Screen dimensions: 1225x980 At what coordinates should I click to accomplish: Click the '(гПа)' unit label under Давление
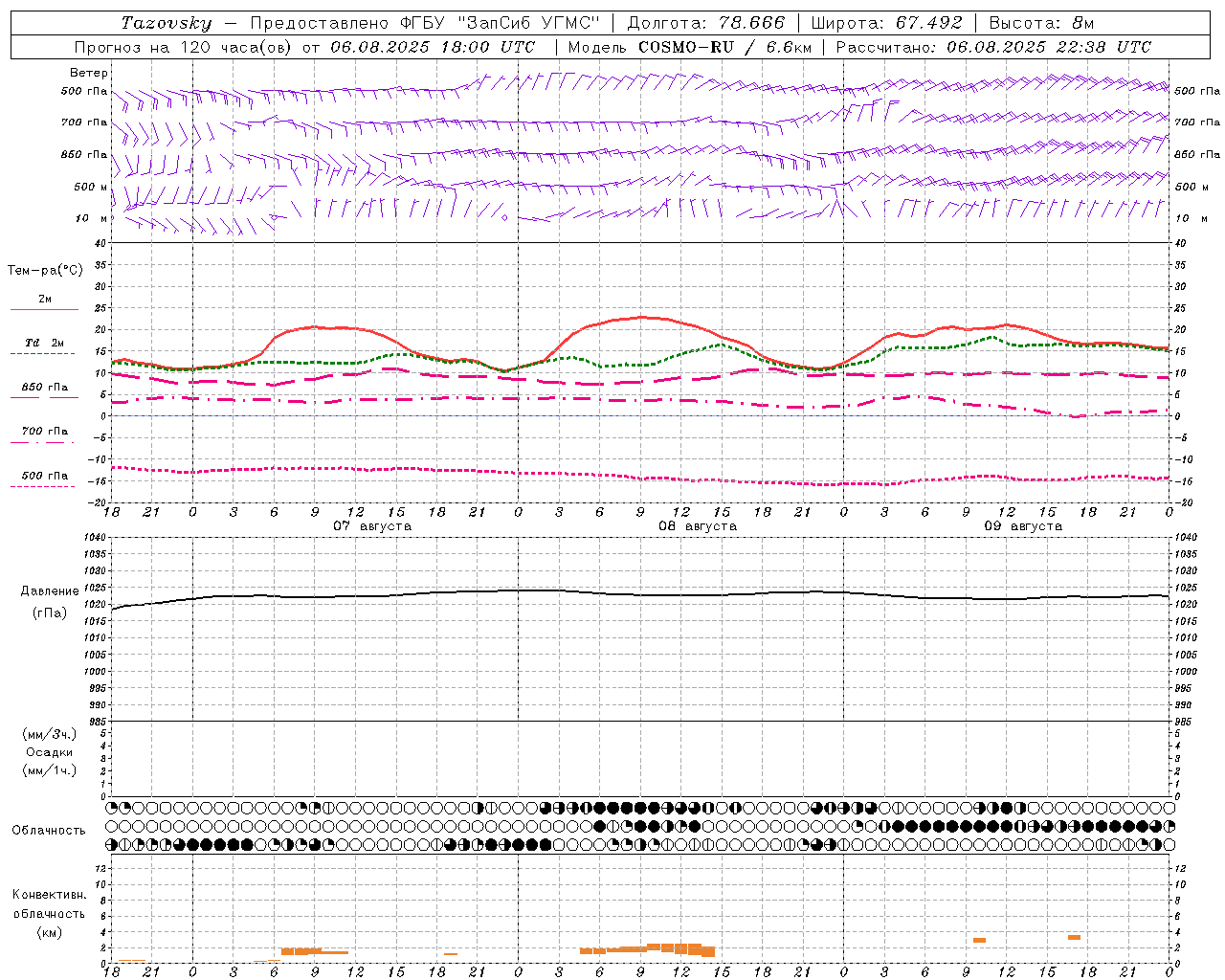tap(50, 612)
